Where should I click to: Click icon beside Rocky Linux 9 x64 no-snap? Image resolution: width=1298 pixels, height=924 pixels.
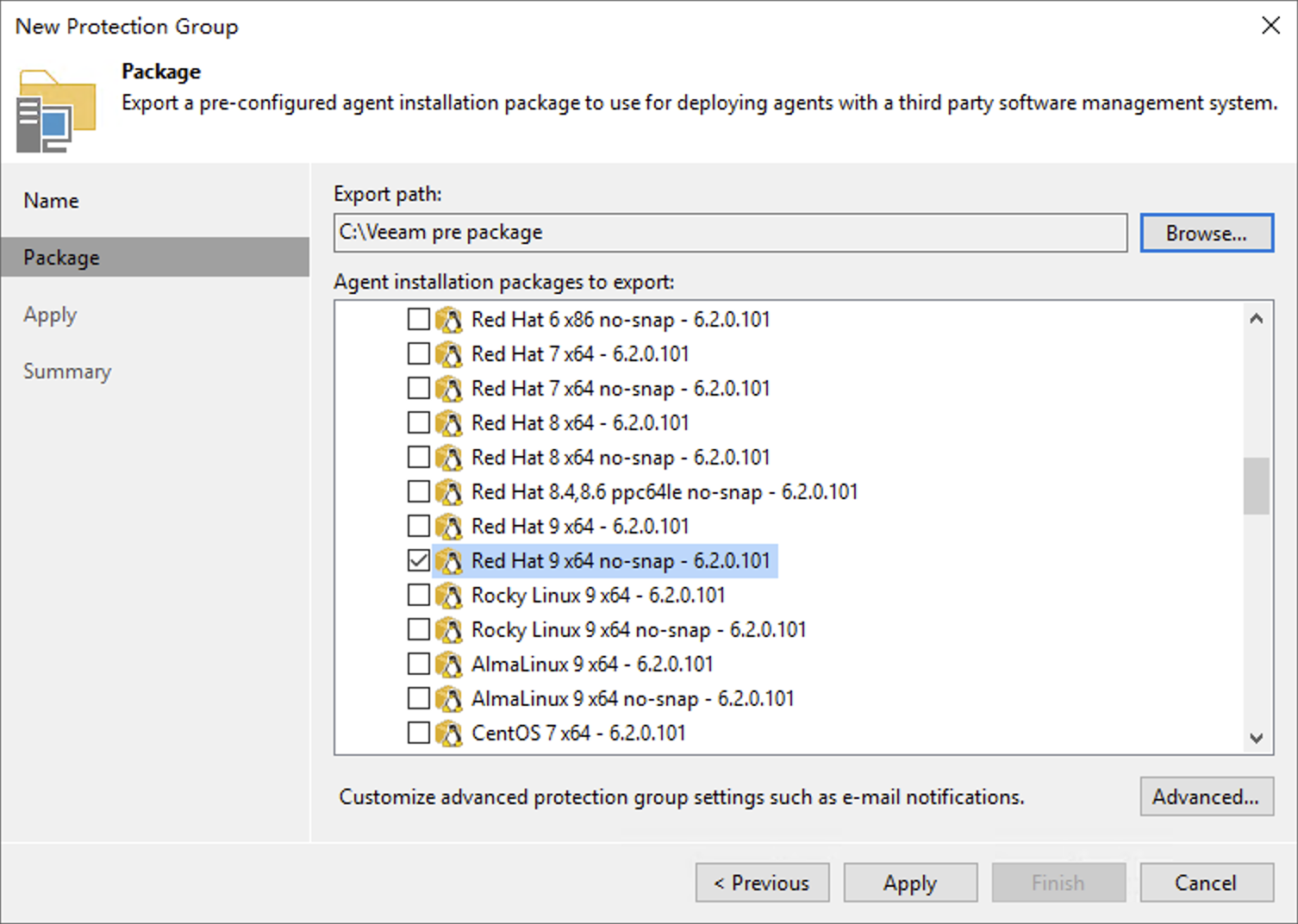(x=449, y=630)
